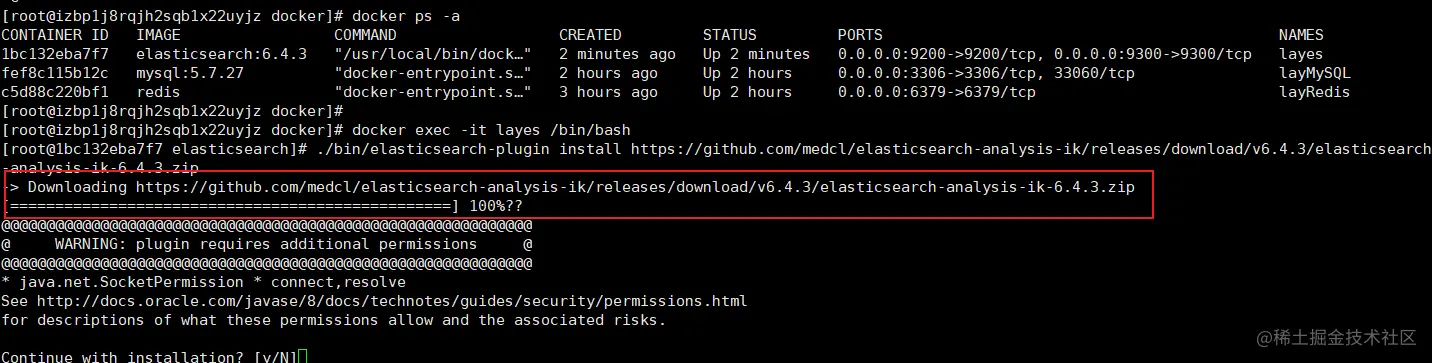Click the layRedis container name
This screenshot has height=363, width=1432.
pyautogui.click(x=1314, y=92)
